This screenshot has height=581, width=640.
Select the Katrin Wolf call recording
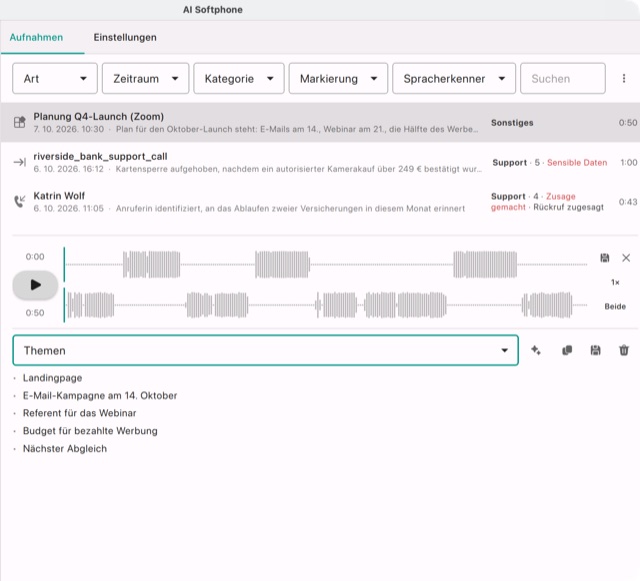pyautogui.click(x=320, y=202)
